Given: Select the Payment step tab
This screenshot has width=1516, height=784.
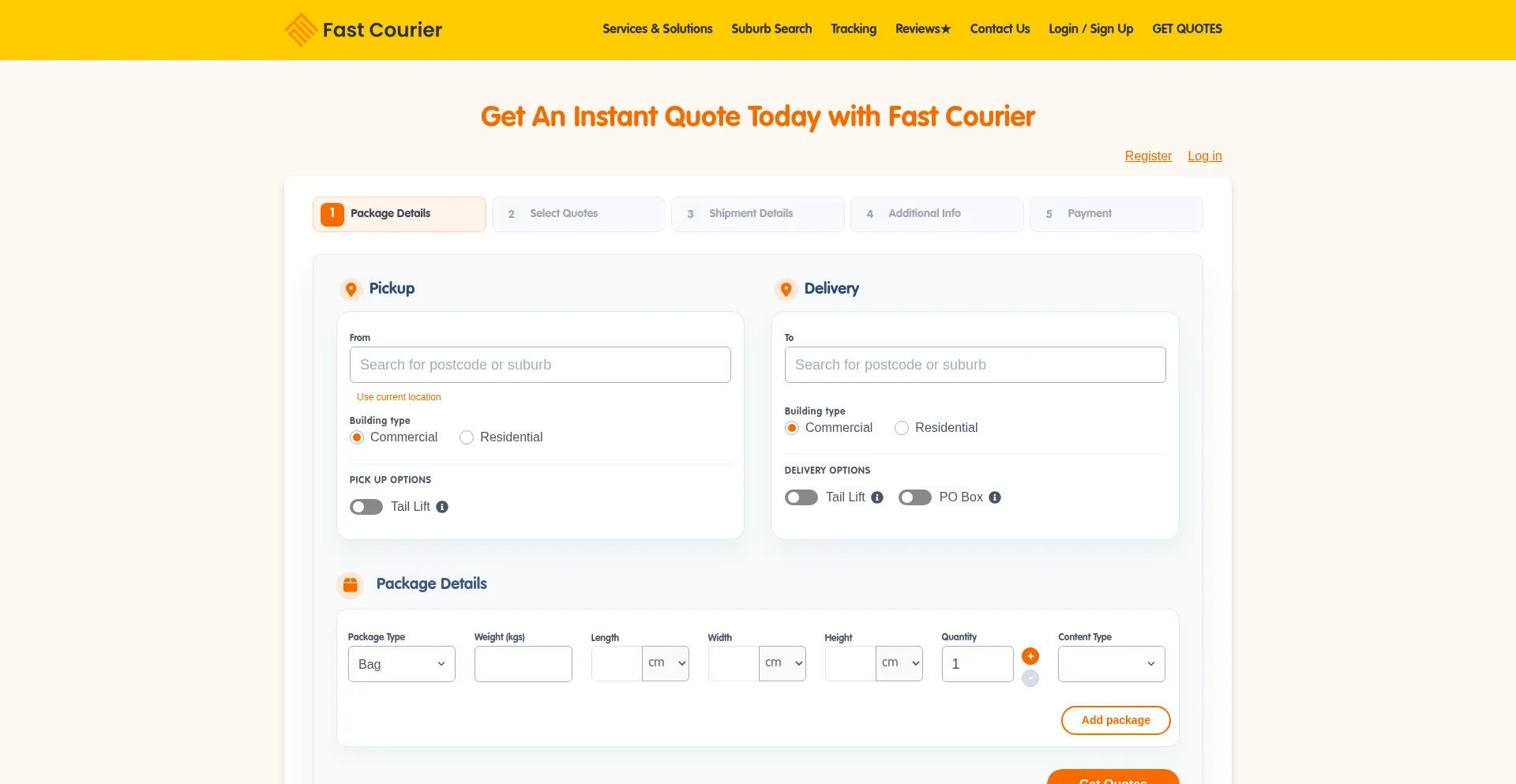Looking at the screenshot, I should click(1116, 214).
